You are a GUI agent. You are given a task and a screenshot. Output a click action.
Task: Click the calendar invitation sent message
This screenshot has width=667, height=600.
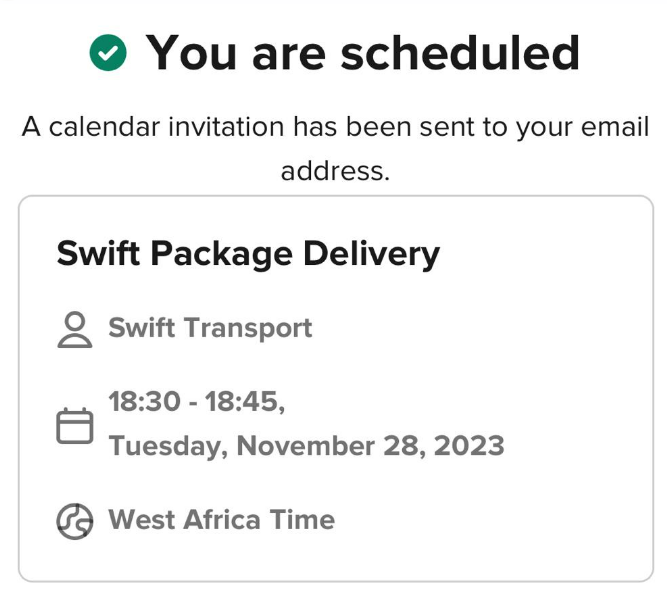pos(335,149)
